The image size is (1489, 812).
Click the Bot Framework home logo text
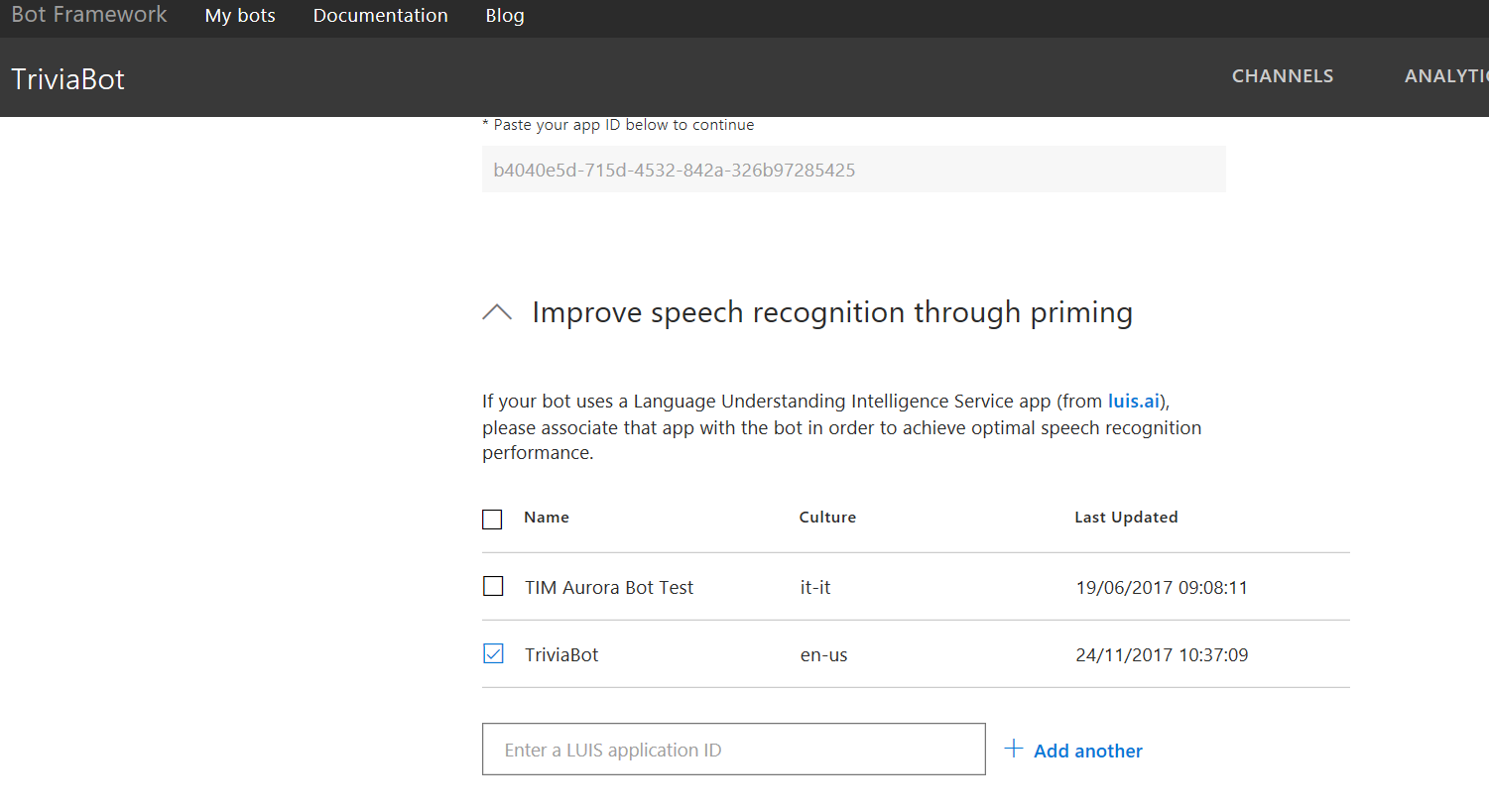coord(89,15)
